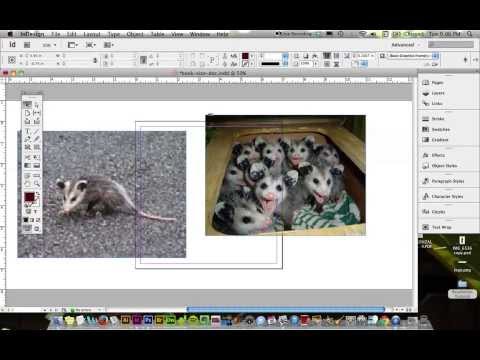This screenshot has height=360, width=480.
Task: Open the Links panel
Action: (x=433, y=104)
